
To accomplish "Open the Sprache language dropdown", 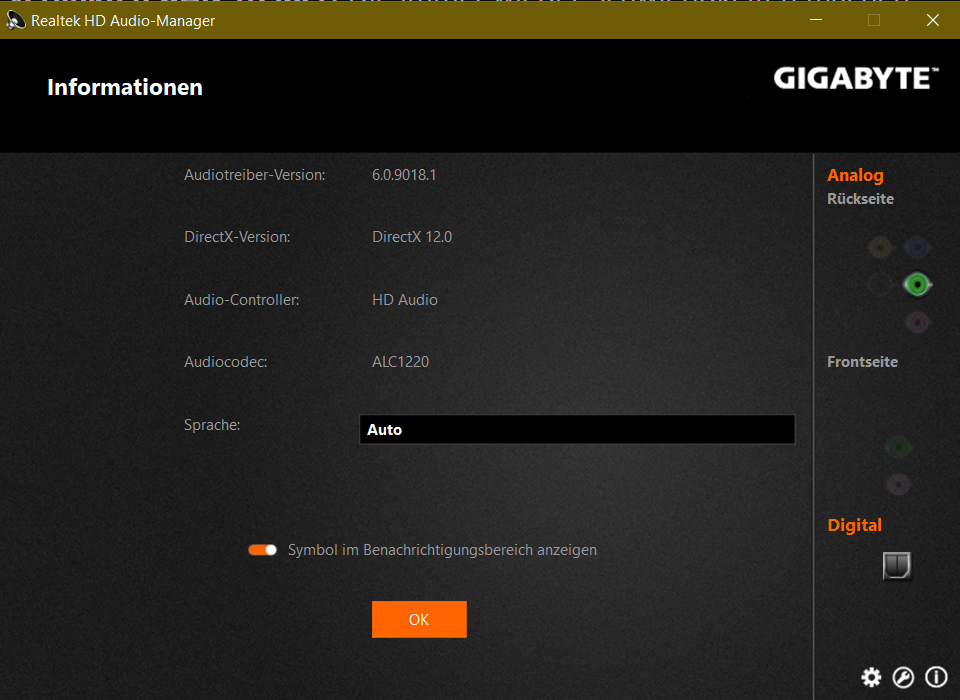I will 577,429.
